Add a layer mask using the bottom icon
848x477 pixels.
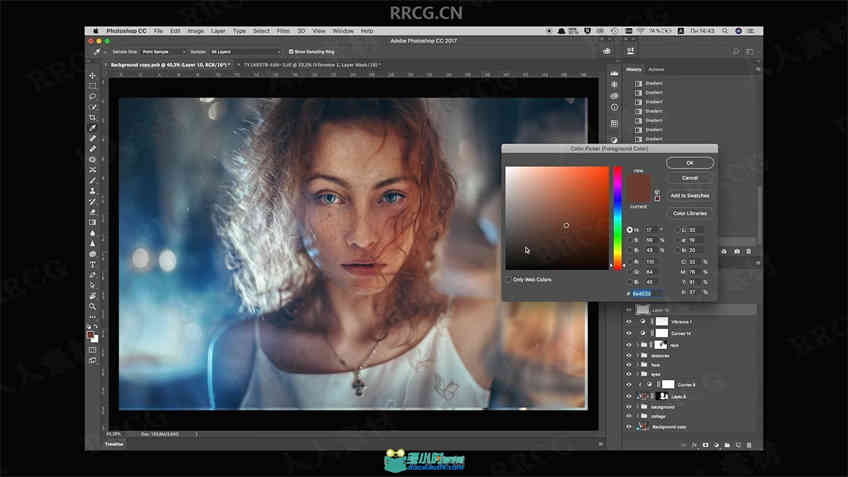click(x=706, y=445)
